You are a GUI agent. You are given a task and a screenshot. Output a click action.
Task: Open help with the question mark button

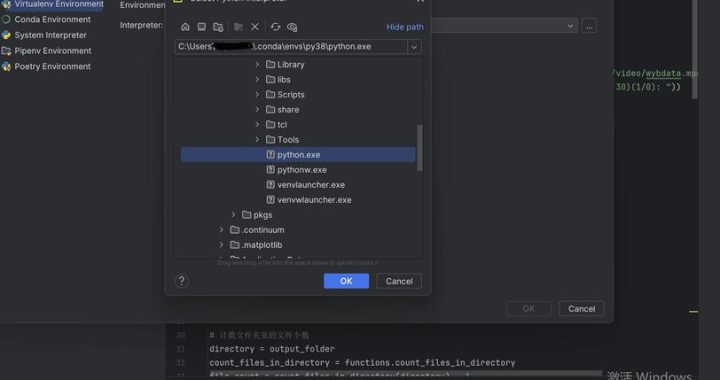coord(181,281)
